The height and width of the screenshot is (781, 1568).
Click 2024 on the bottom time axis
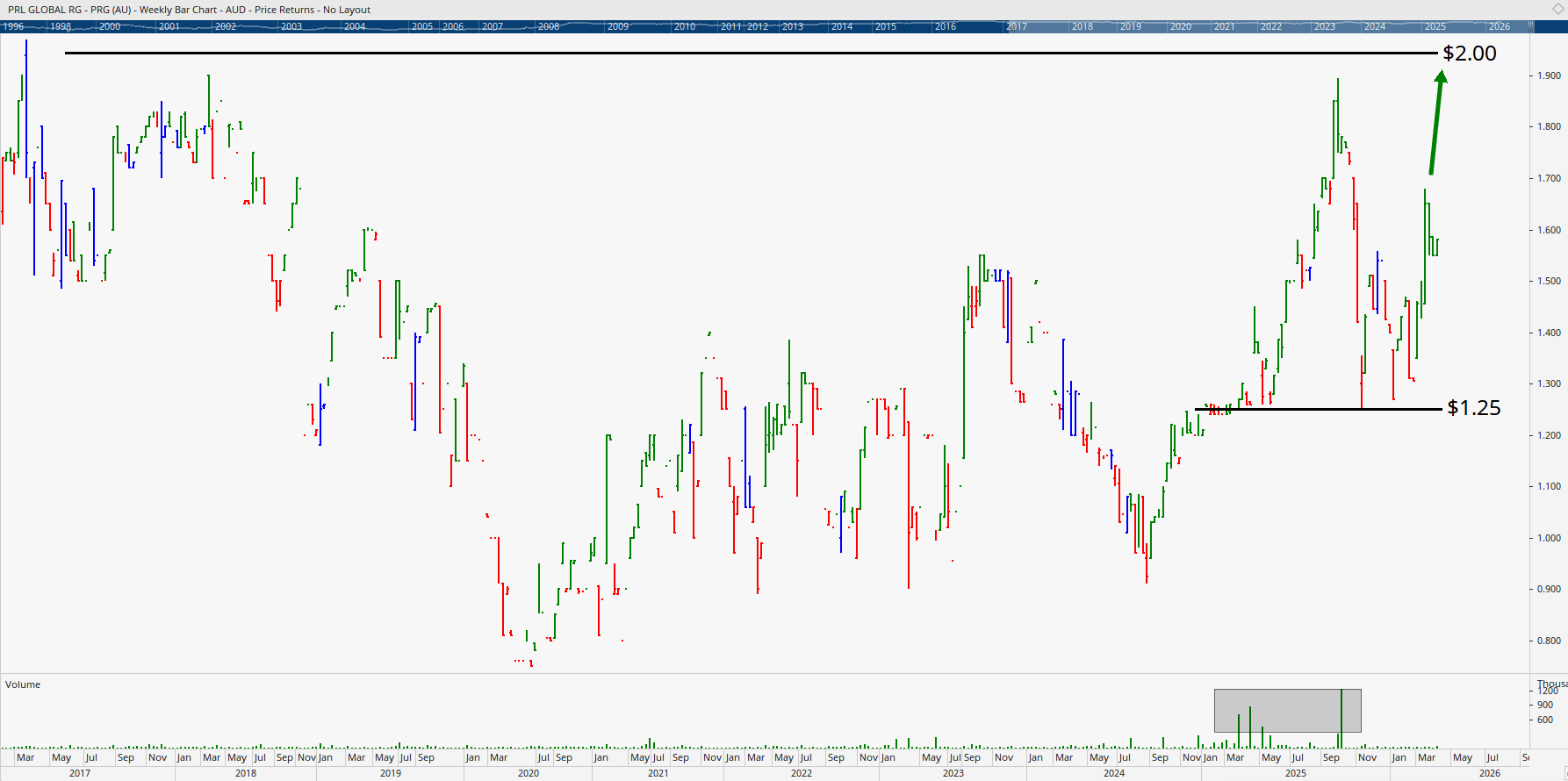tap(1114, 773)
